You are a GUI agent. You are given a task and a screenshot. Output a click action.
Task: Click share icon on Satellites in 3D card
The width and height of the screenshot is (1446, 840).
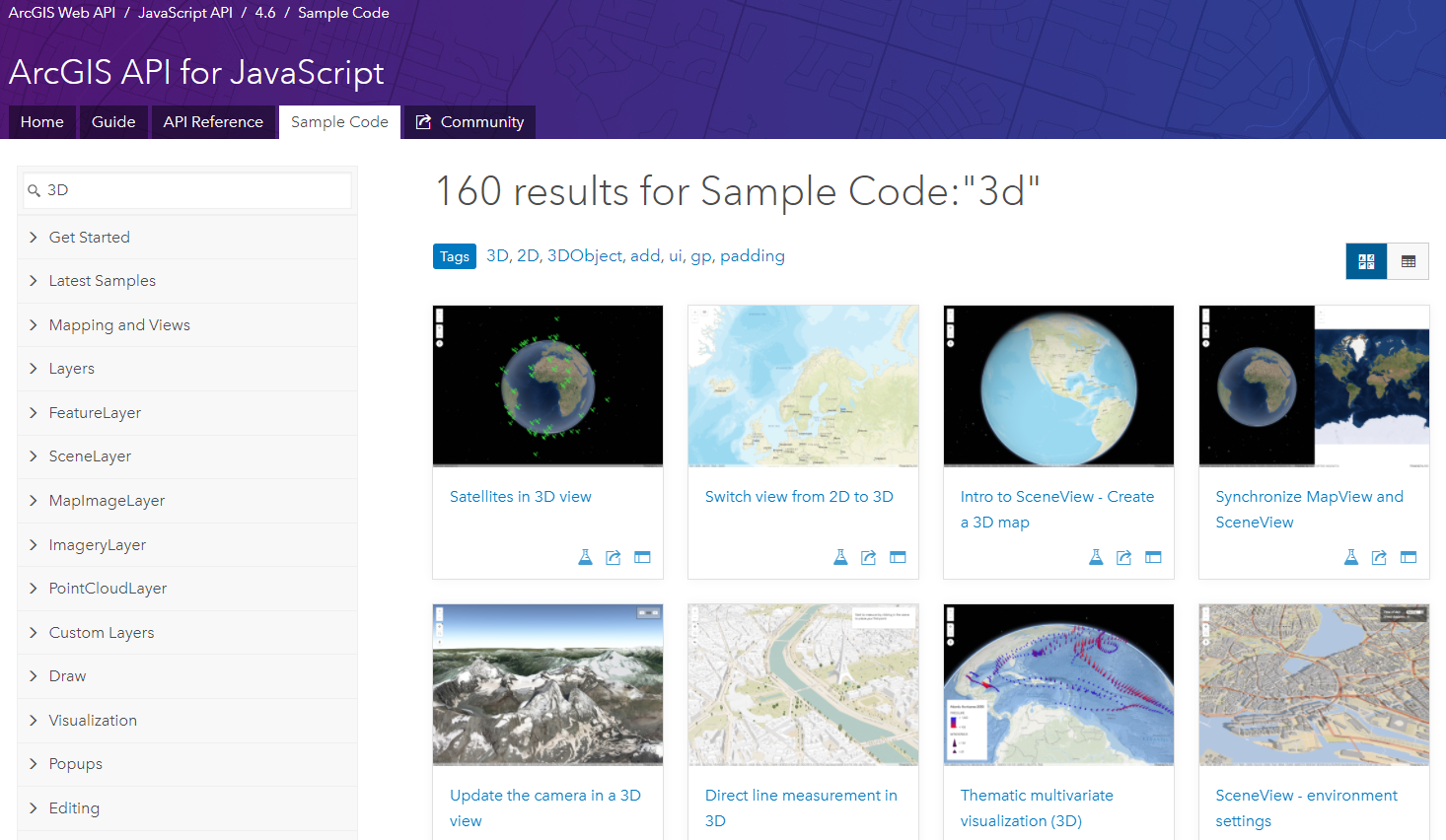tap(613, 557)
